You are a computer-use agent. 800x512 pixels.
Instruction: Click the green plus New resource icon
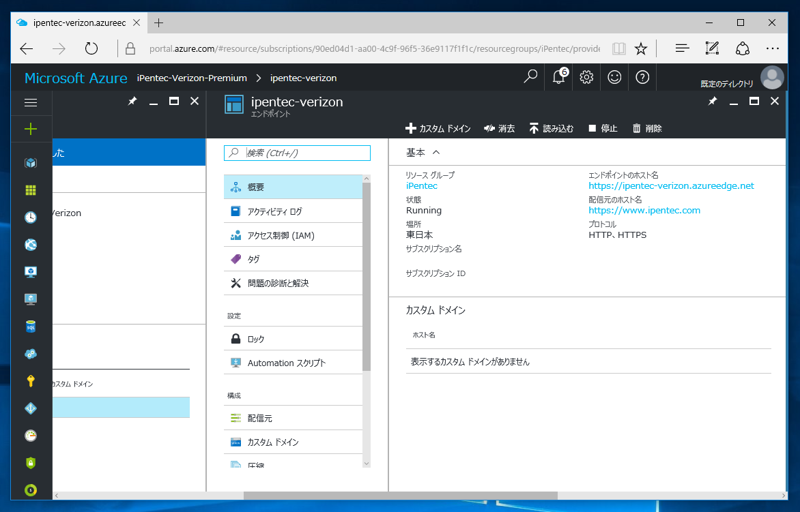(x=31, y=129)
